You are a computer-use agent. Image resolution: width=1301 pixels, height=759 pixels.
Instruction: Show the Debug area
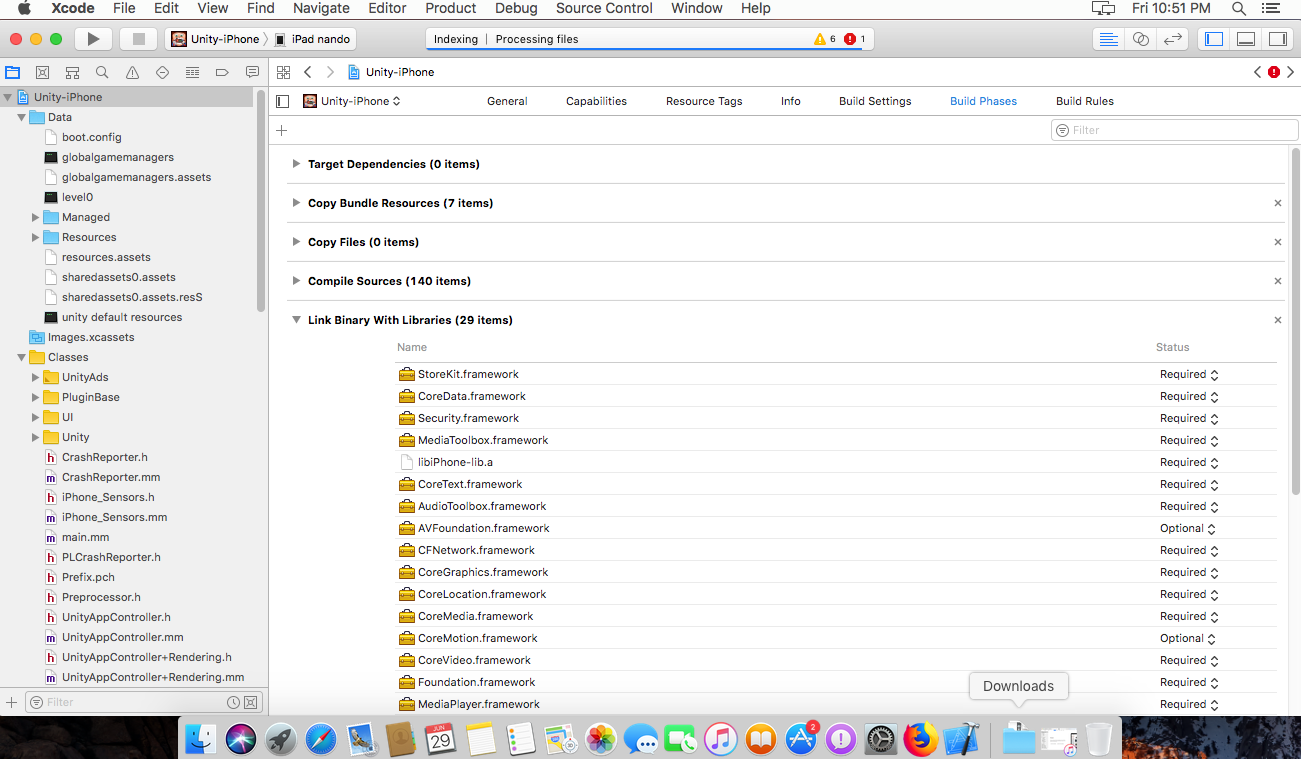point(1245,38)
